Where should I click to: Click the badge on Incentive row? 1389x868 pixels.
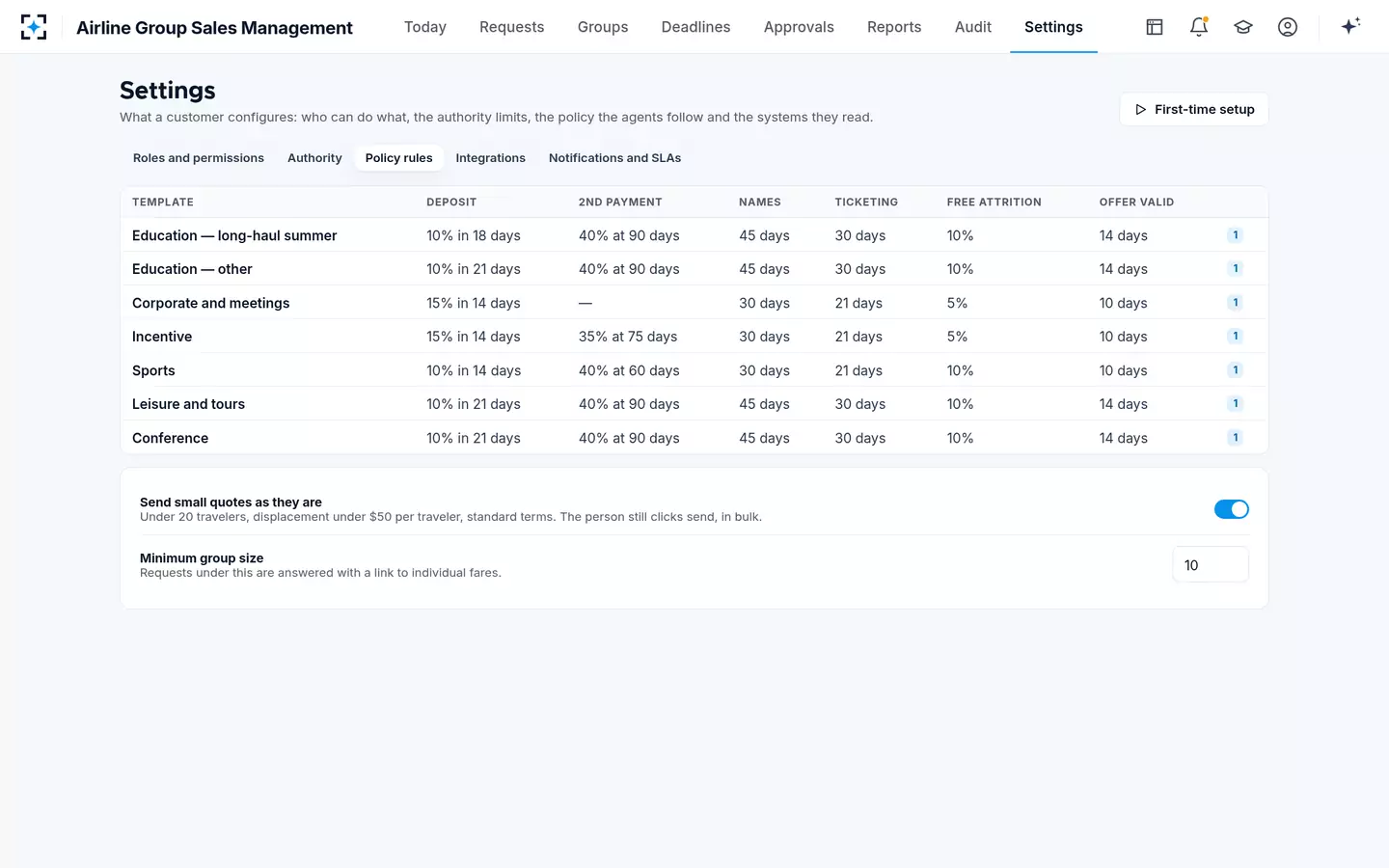[1235, 337]
